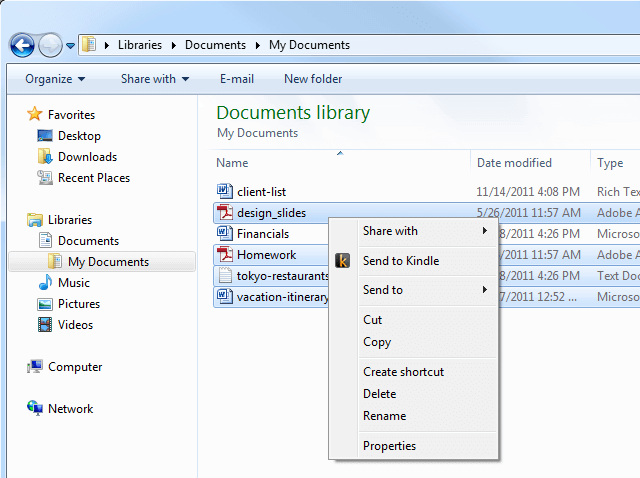Click the Videos film strip icon
The width and height of the screenshot is (640, 478).
click(x=45, y=325)
